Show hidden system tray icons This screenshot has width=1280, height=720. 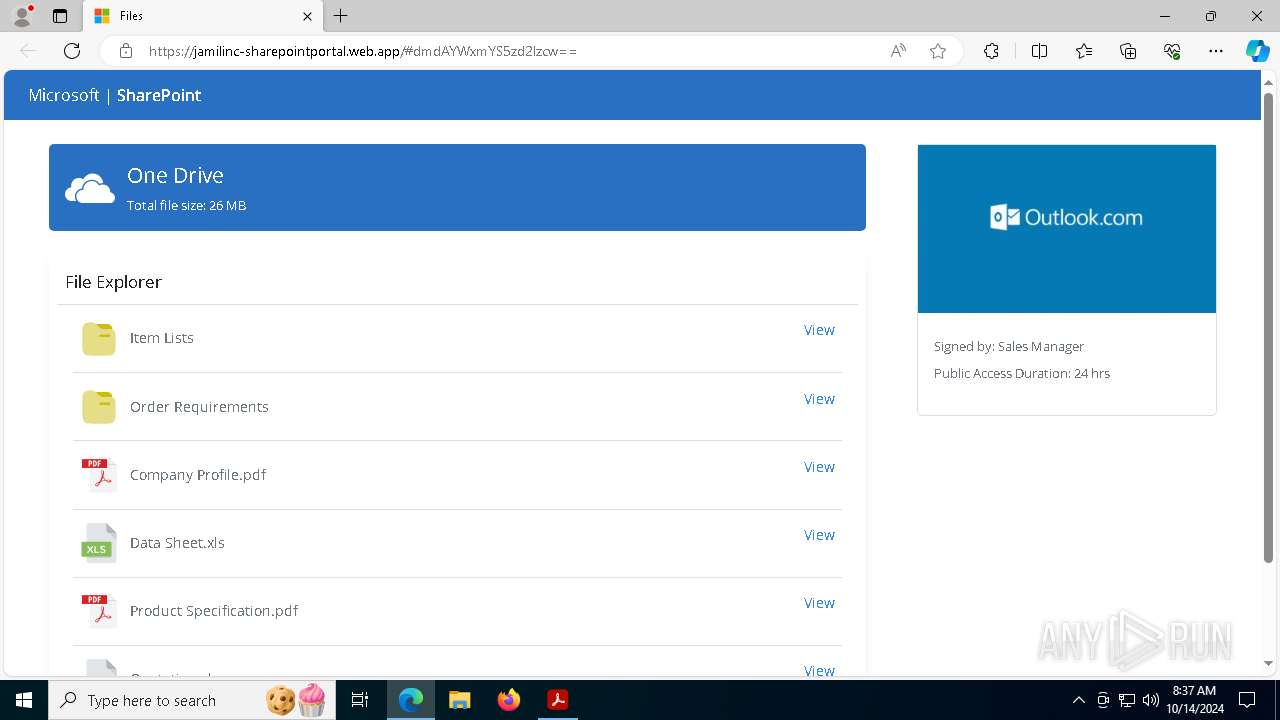coord(1078,700)
